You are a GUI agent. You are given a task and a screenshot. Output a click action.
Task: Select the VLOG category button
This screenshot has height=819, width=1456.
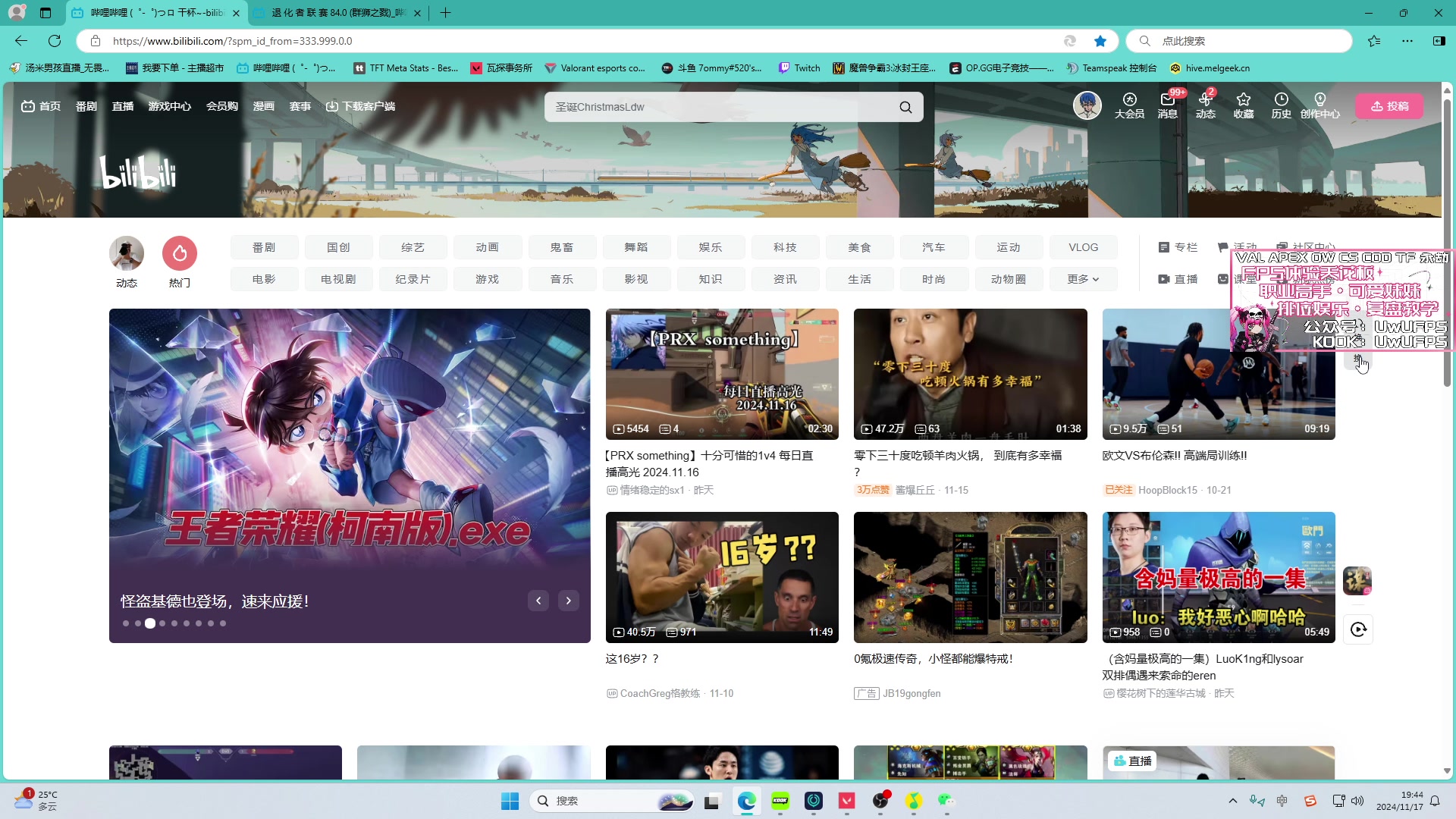click(x=1083, y=247)
